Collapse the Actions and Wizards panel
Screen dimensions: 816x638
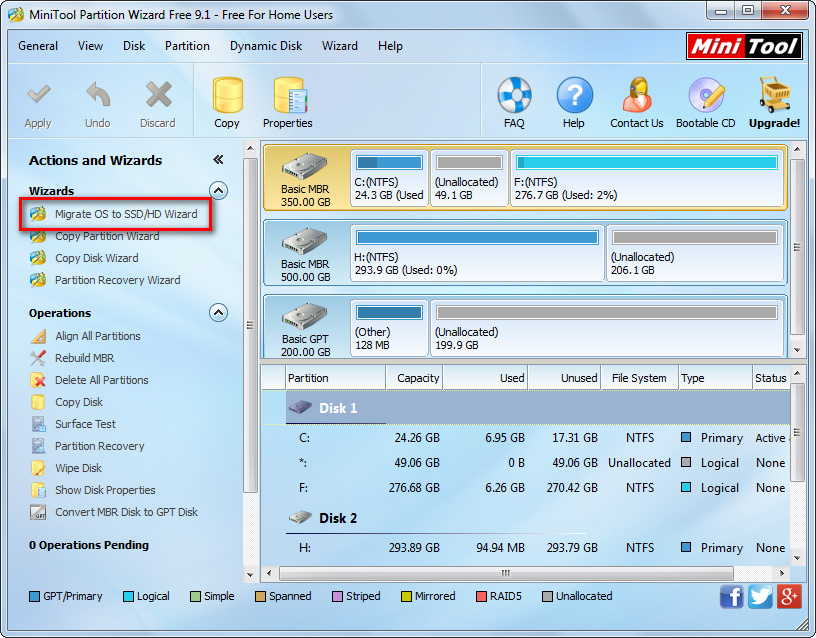(x=218, y=160)
